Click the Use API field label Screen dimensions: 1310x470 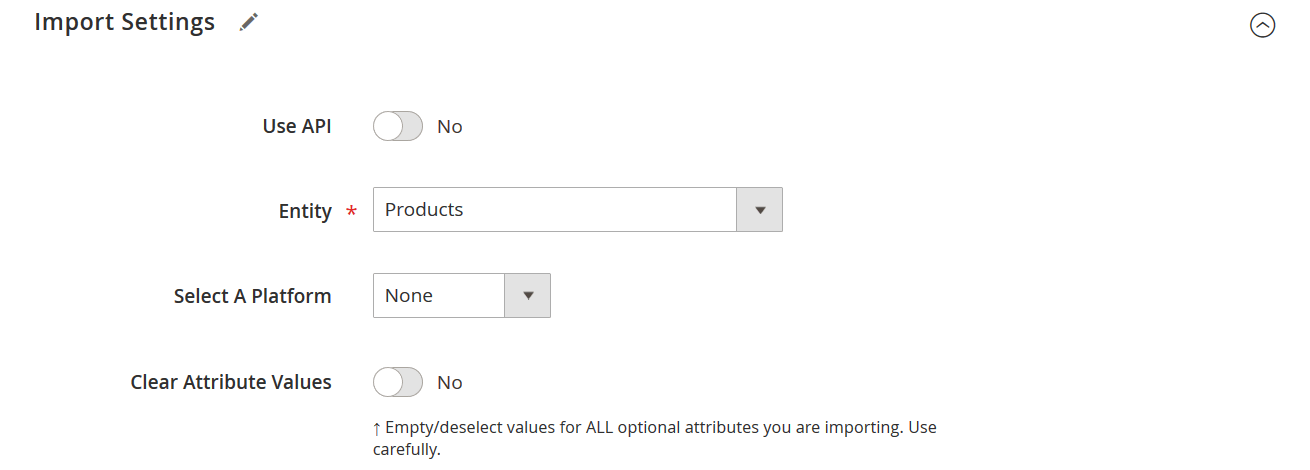(x=297, y=126)
